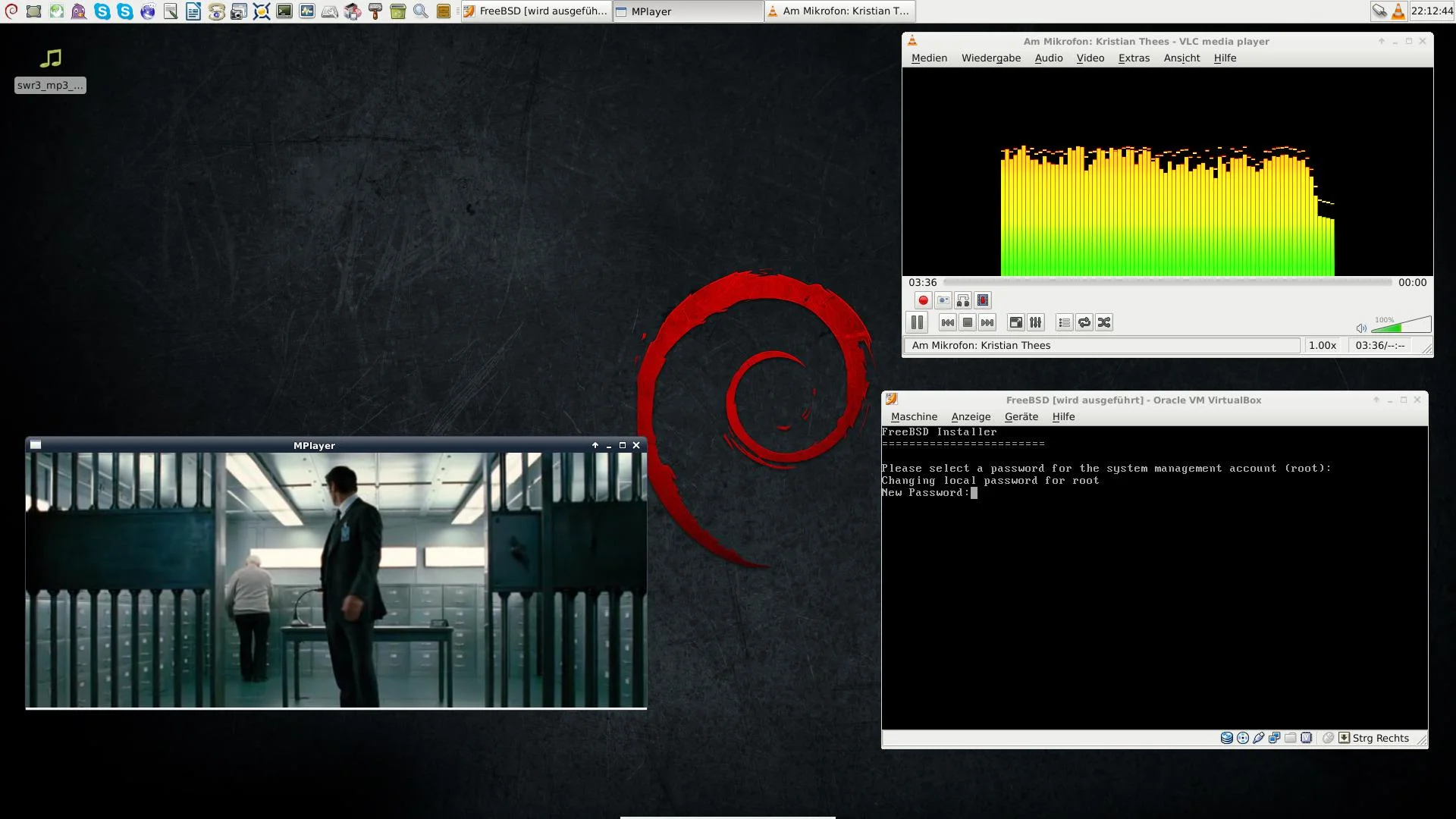Click VirtualBox keyboard capture arrow icon

tap(1344, 738)
